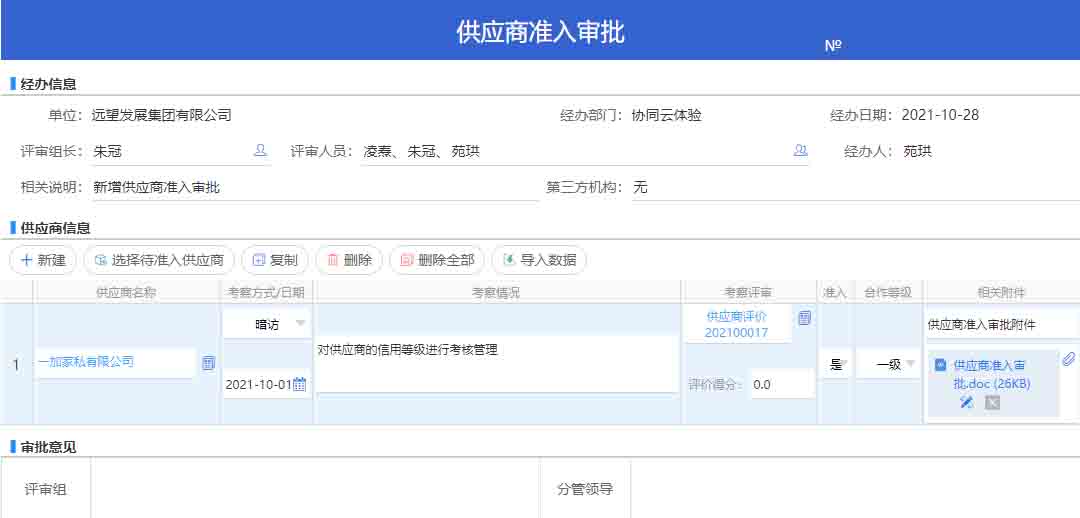Image resolution: width=1080 pixels, height=518 pixels.
Task: Click the 考察方式/日期 column header
Action: (267, 293)
